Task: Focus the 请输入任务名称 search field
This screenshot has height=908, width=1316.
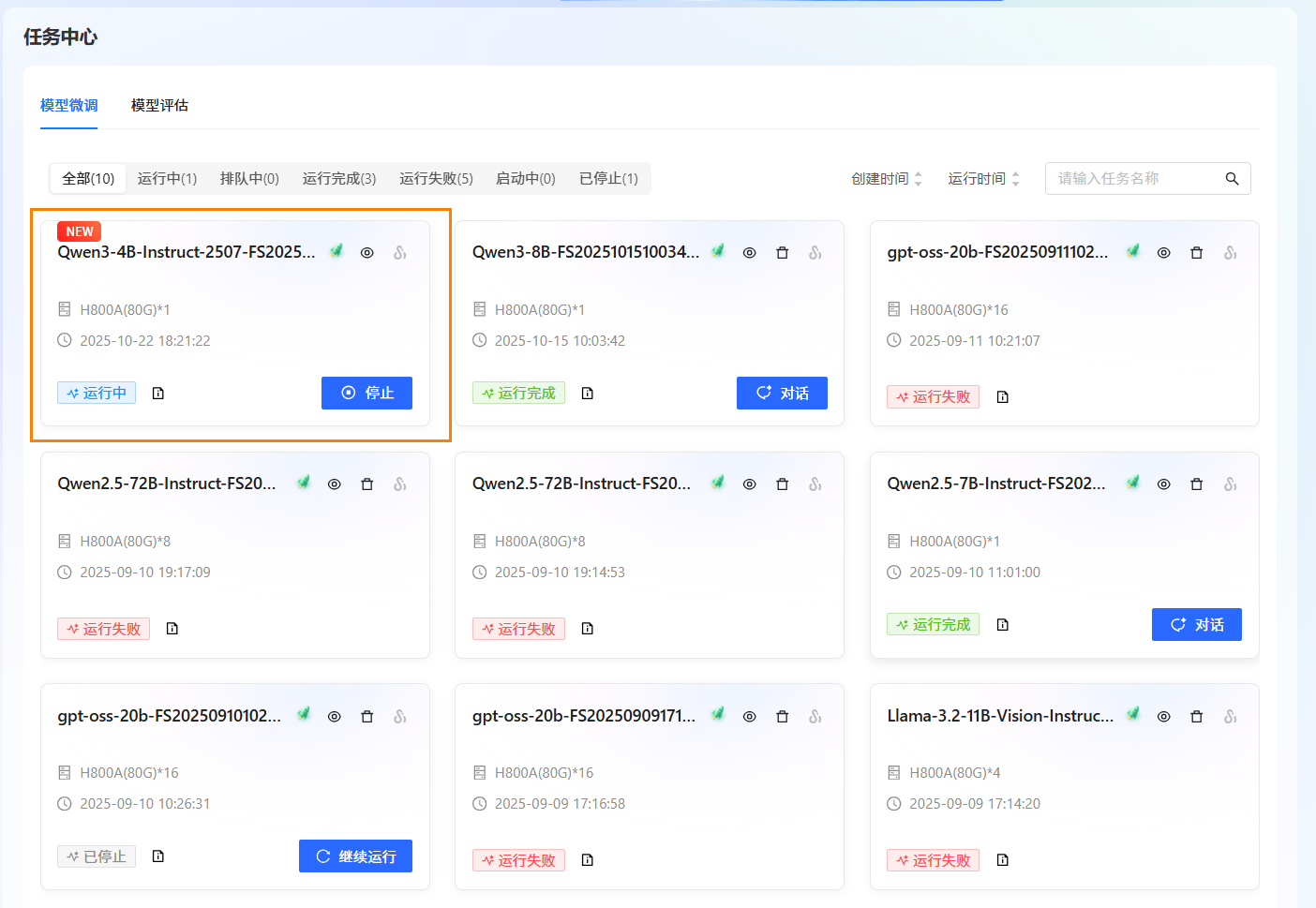Action: (x=1134, y=179)
